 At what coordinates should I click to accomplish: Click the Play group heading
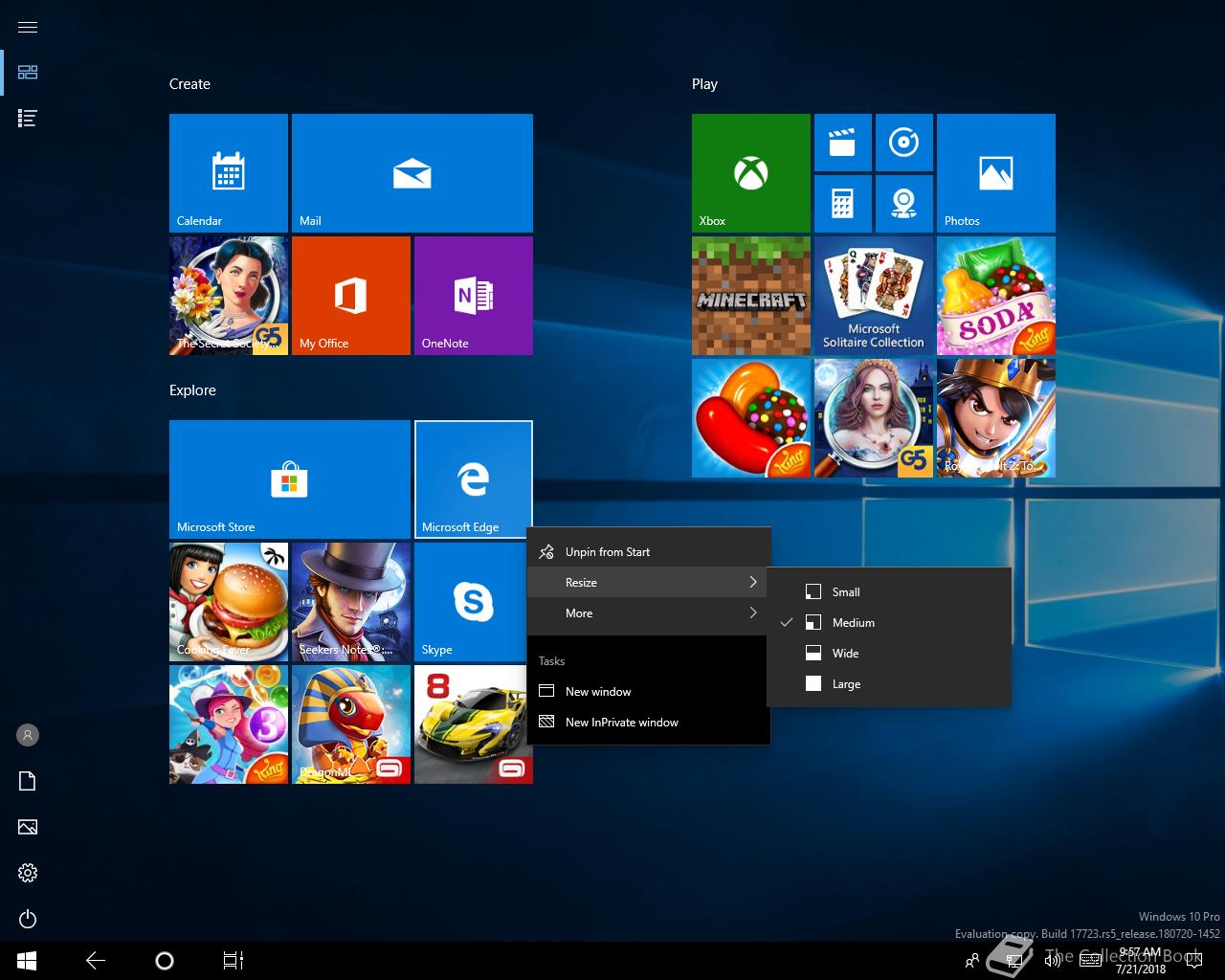coord(704,84)
